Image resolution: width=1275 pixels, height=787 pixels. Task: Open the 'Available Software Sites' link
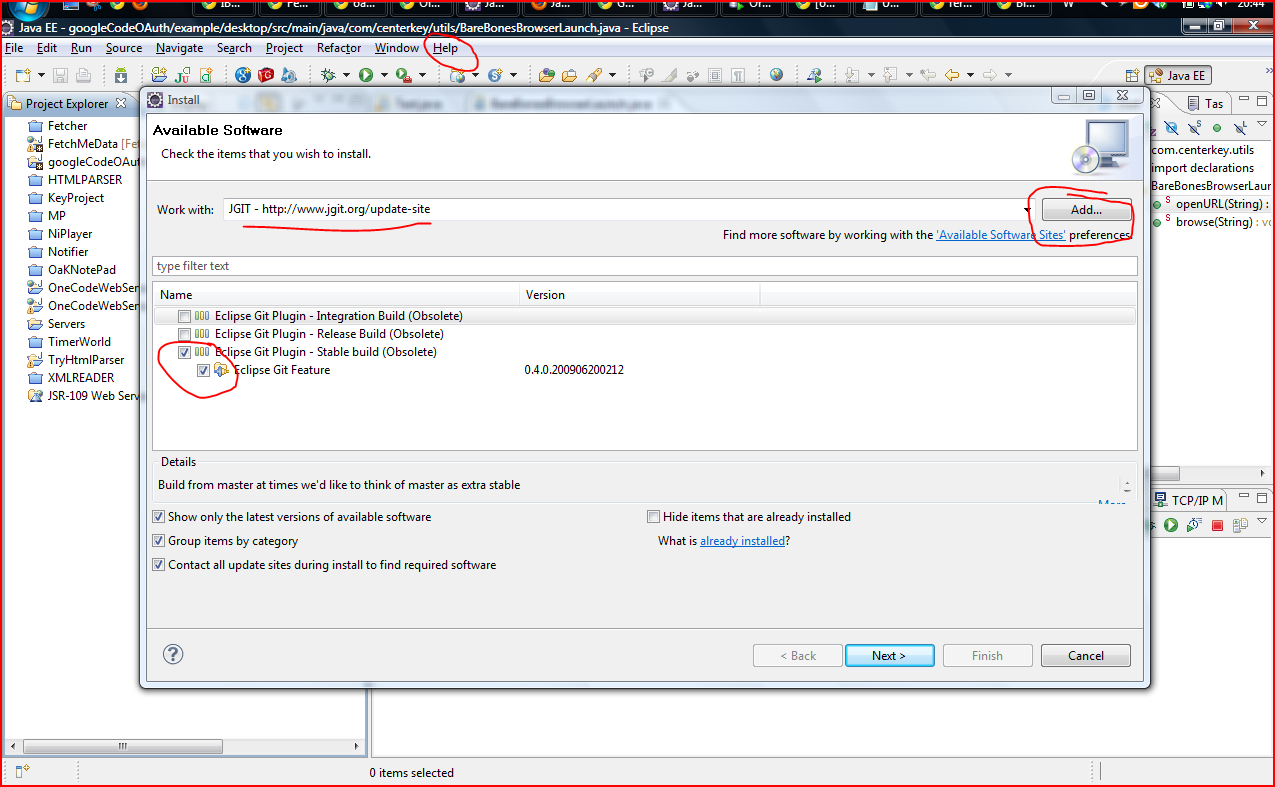[x=1001, y=235]
